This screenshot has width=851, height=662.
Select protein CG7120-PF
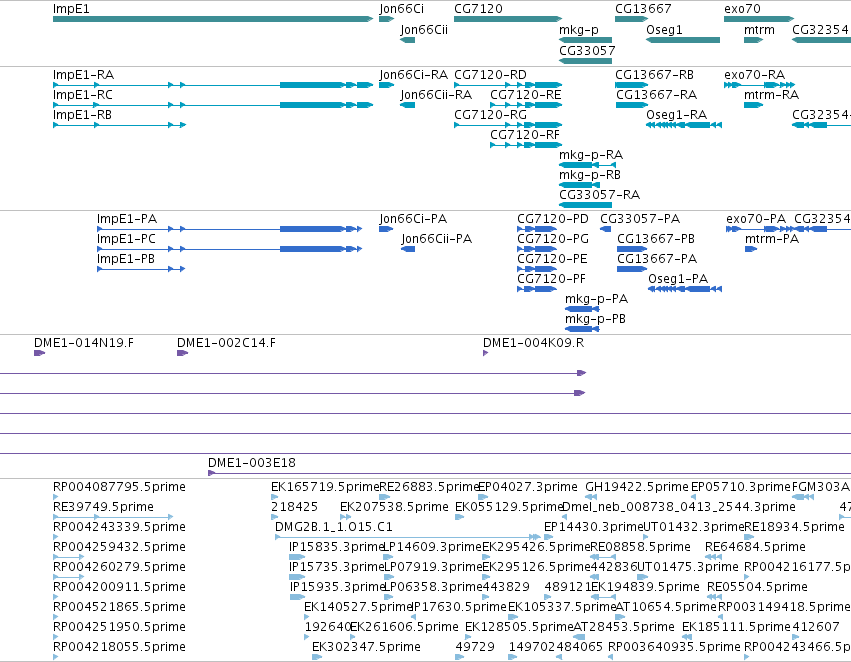click(537, 289)
